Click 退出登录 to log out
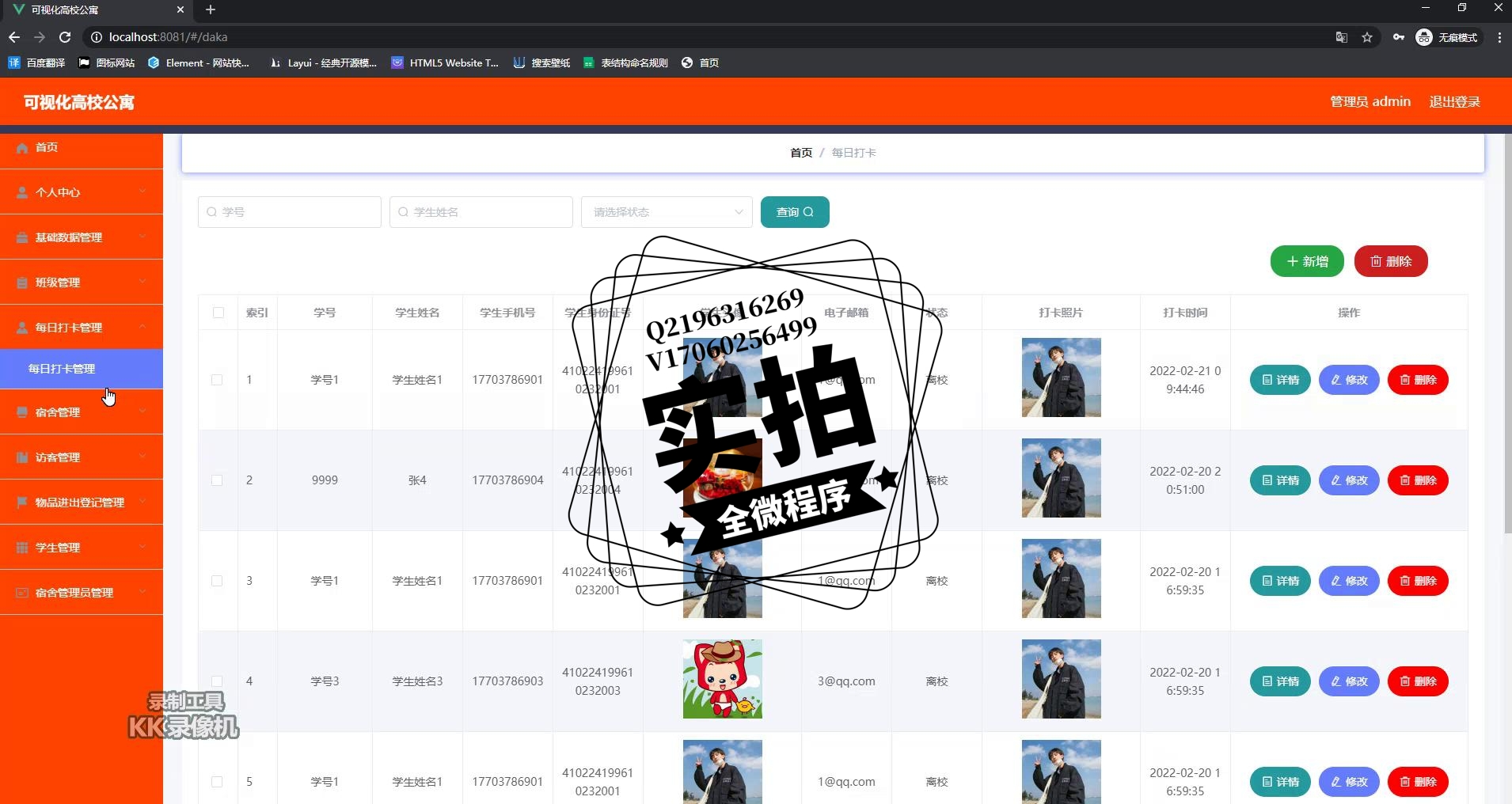 coord(1454,101)
